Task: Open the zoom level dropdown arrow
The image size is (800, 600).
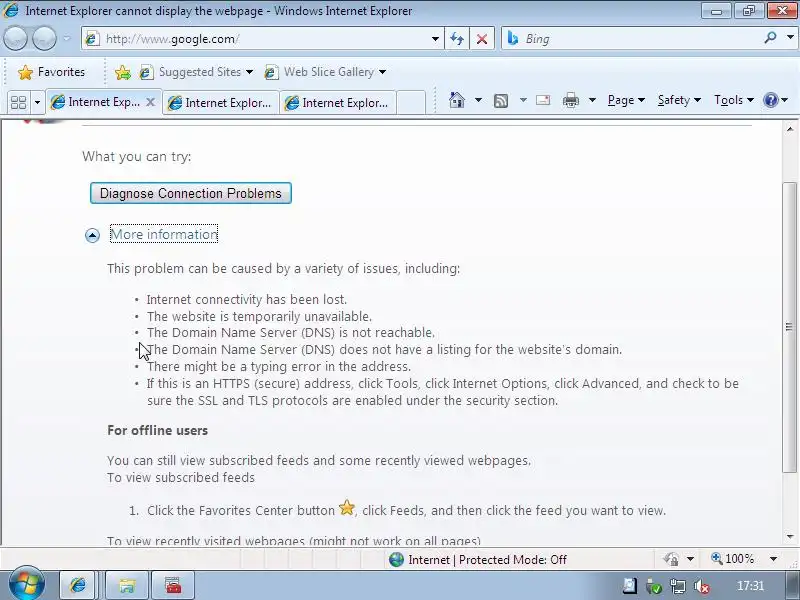Action: [773, 559]
